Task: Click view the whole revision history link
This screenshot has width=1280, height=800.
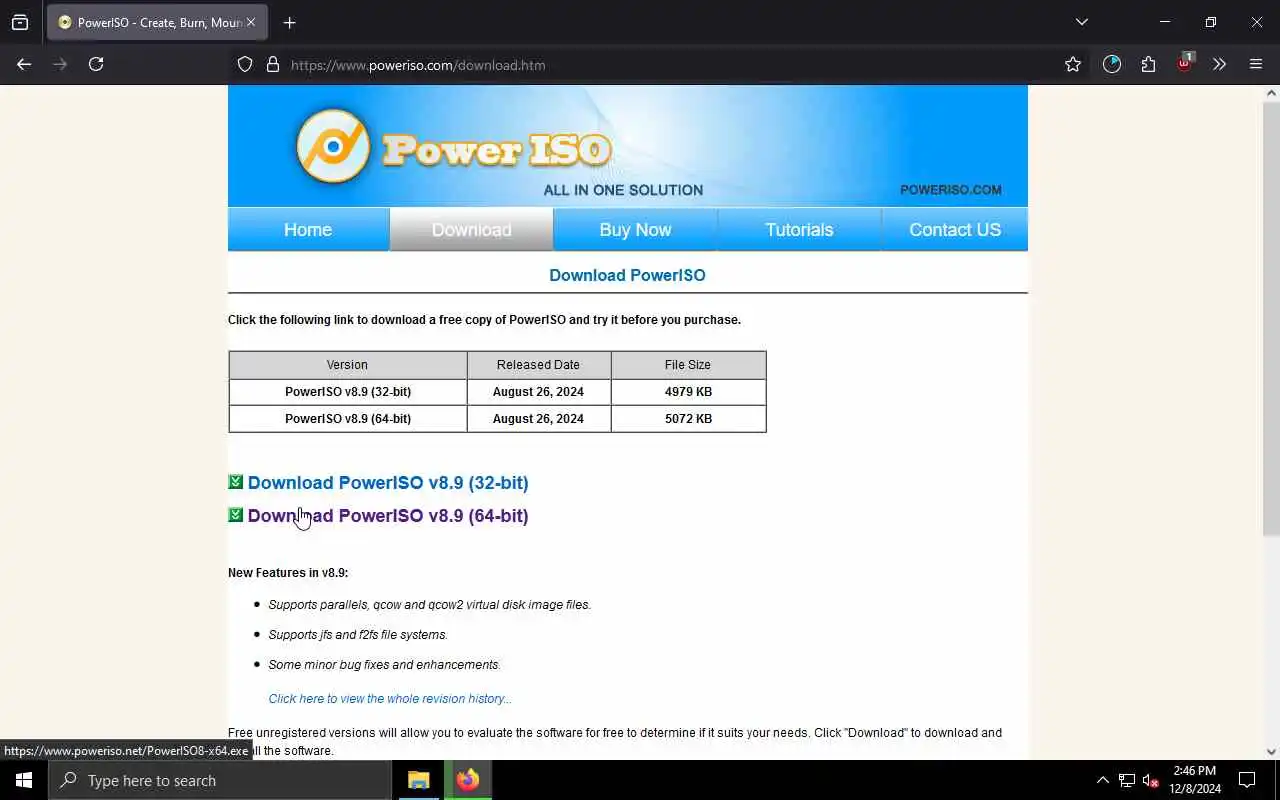Action: 390,699
